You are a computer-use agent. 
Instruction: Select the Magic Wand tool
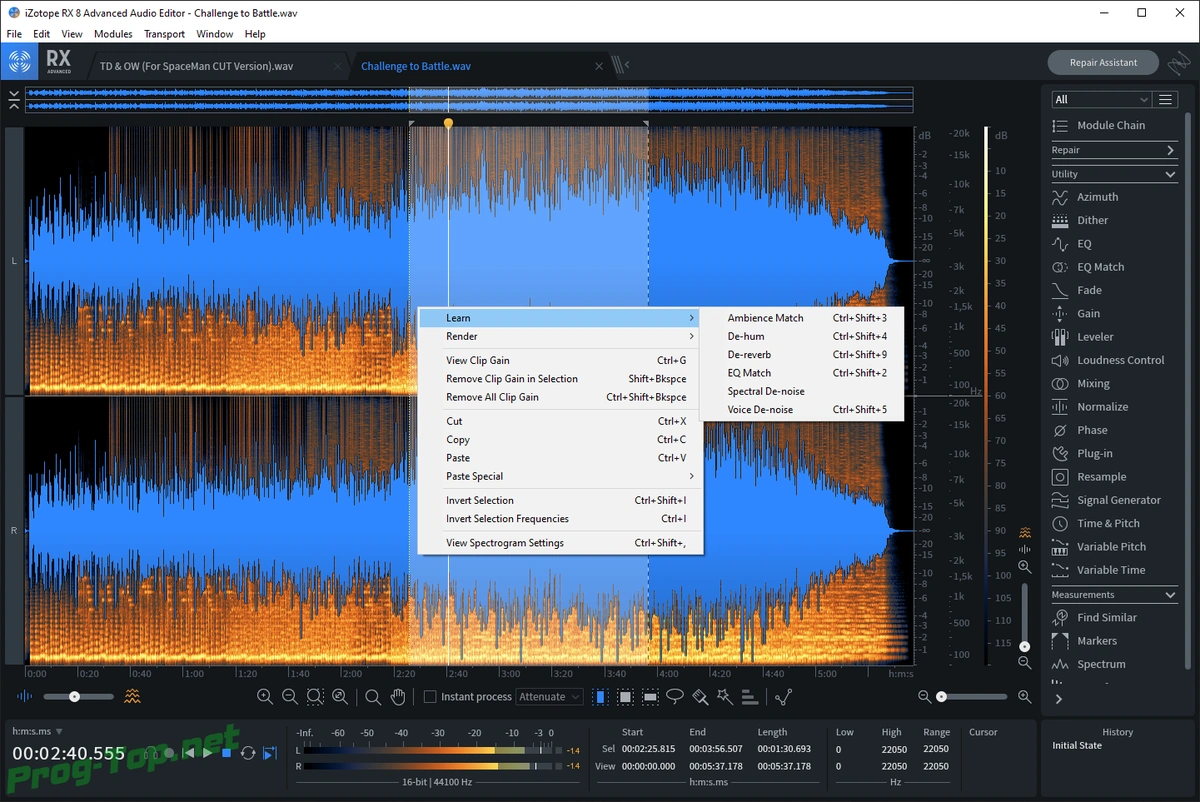(x=724, y=697)
